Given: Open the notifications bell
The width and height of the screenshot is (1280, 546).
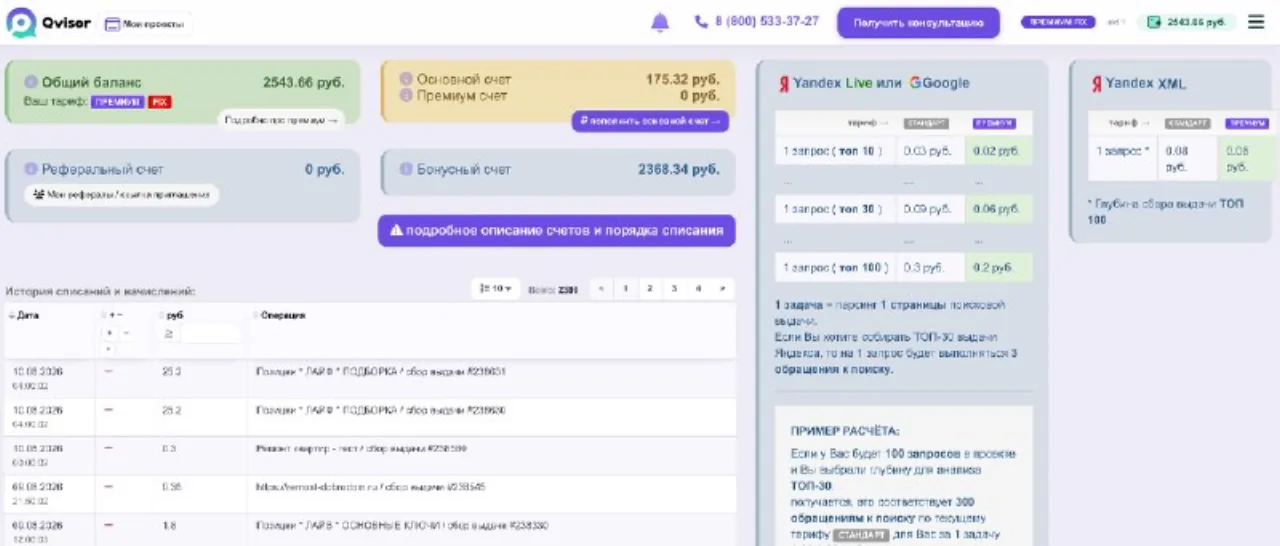Looking at the screenshot, I should [659, 22].
